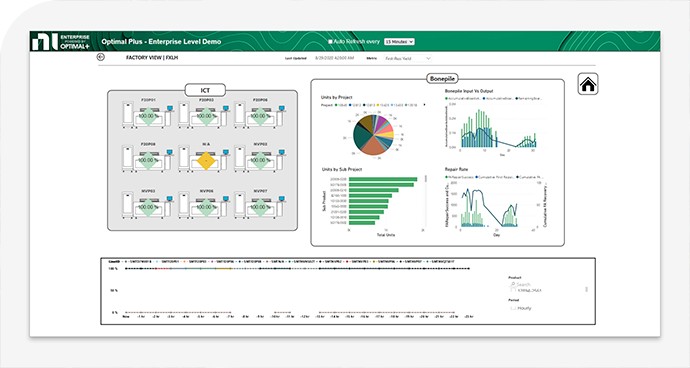This screenshot has height=368, width=690.
Task: Click the back arrow beside Factory View
Action: point(101,57)
